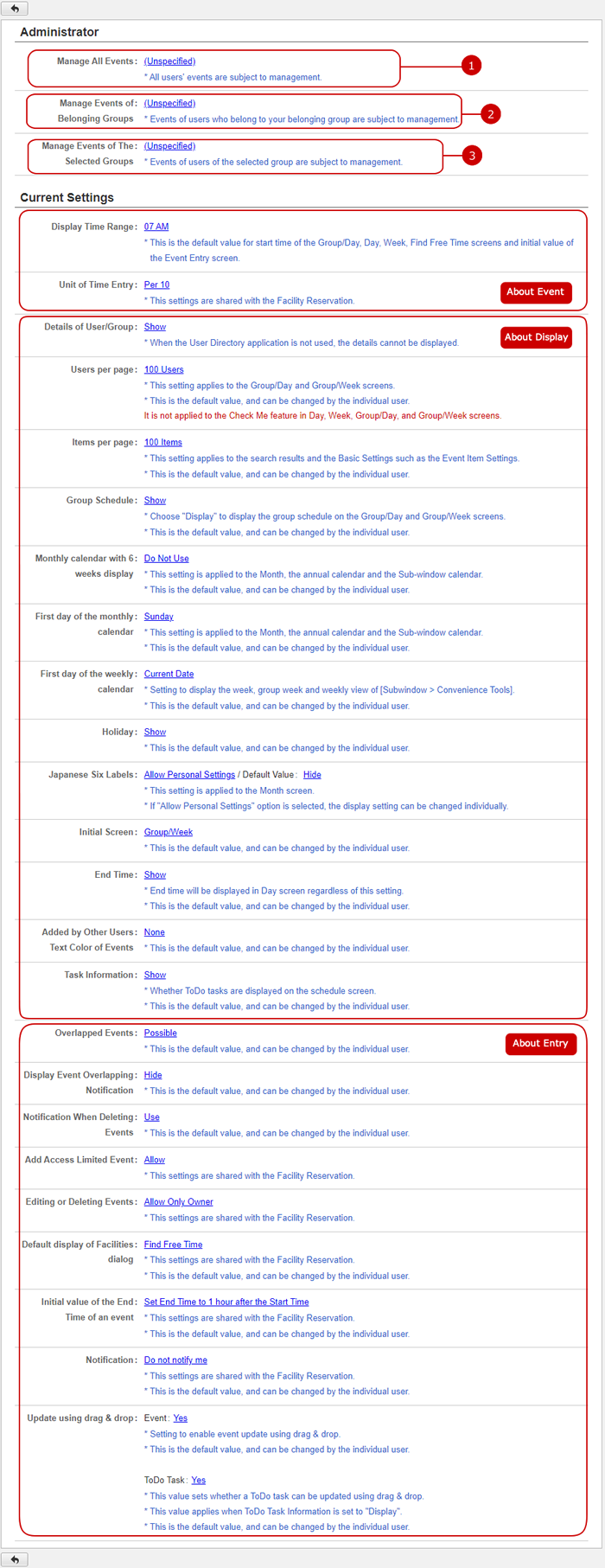Image resolution: width=605 pixels, height=1568 pixels.
Task: Click the Administrator section heading
Action: click(60, 32)
